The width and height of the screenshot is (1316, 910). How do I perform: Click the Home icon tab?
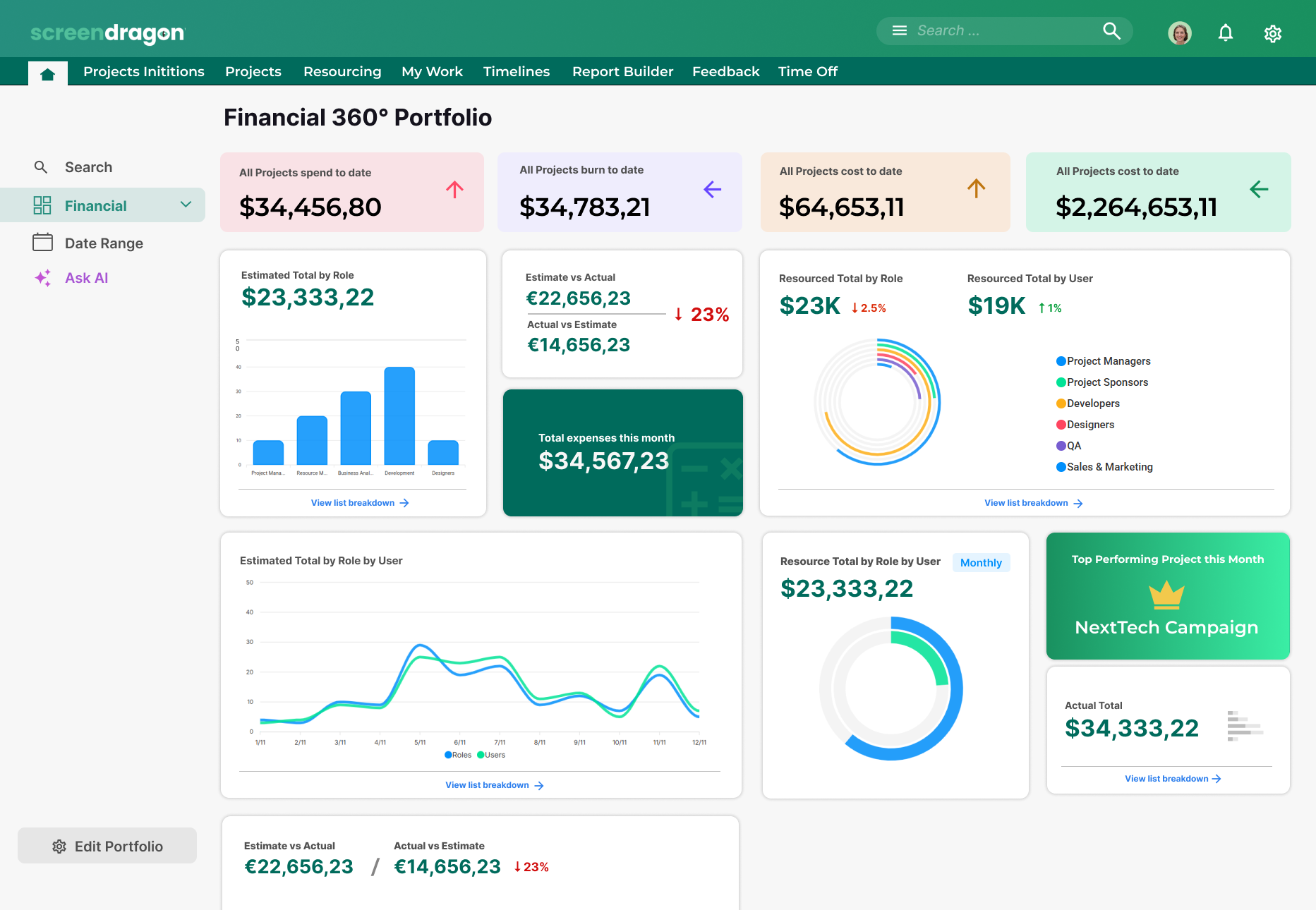(x=47, y=74)
